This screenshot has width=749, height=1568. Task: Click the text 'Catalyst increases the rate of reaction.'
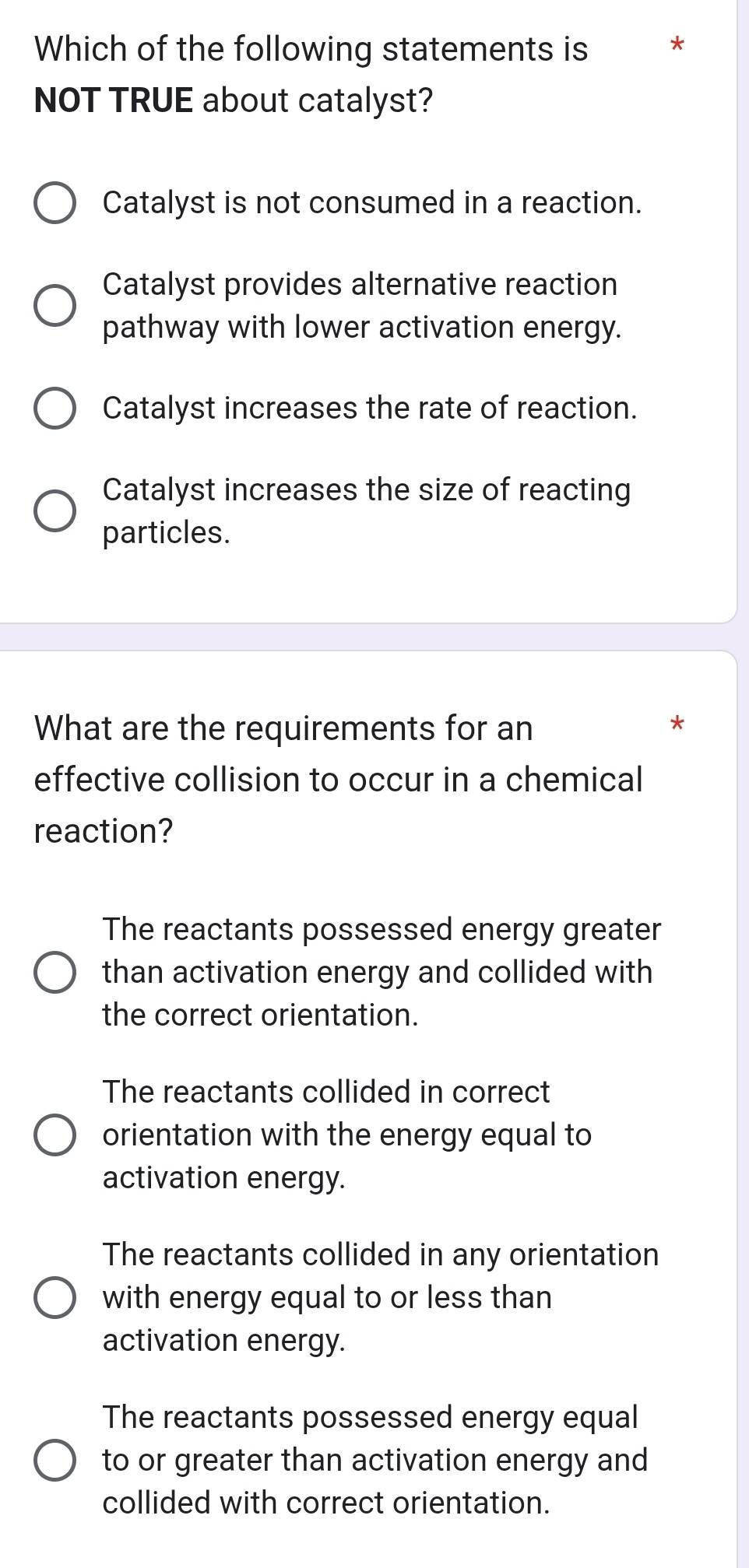tap(370, 409)
